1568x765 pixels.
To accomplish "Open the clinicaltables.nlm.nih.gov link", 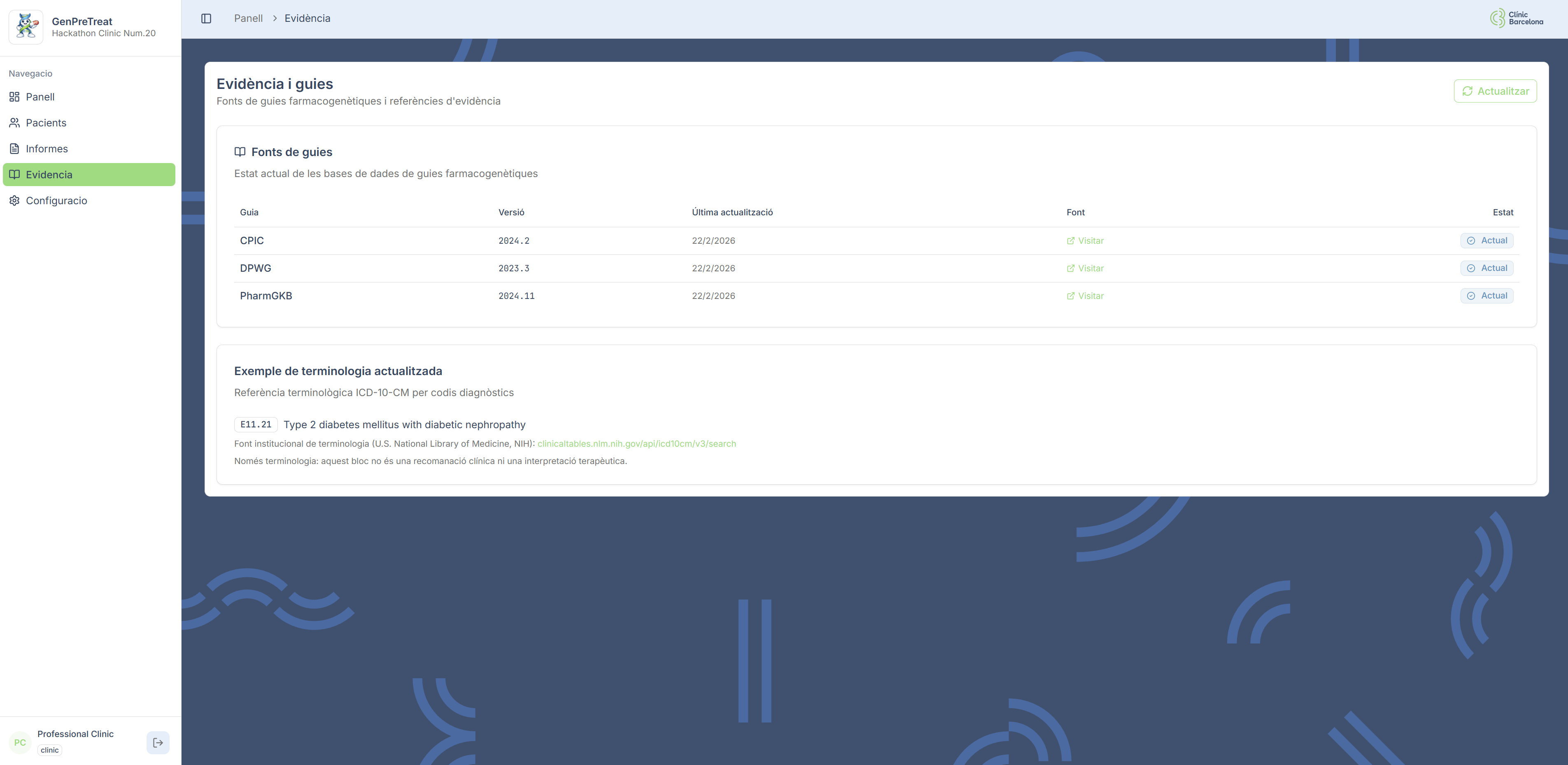I will (636, 444).
